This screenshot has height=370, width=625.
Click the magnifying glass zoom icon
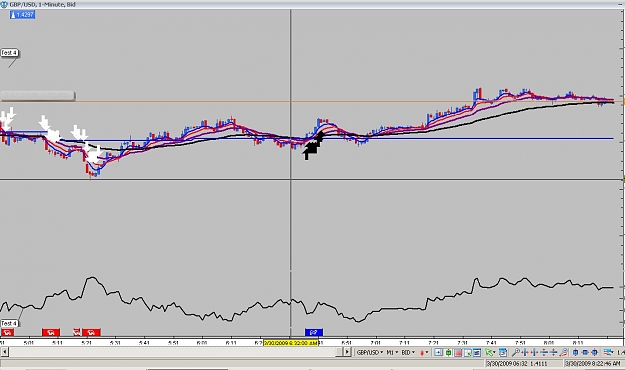tap(515, 352)
